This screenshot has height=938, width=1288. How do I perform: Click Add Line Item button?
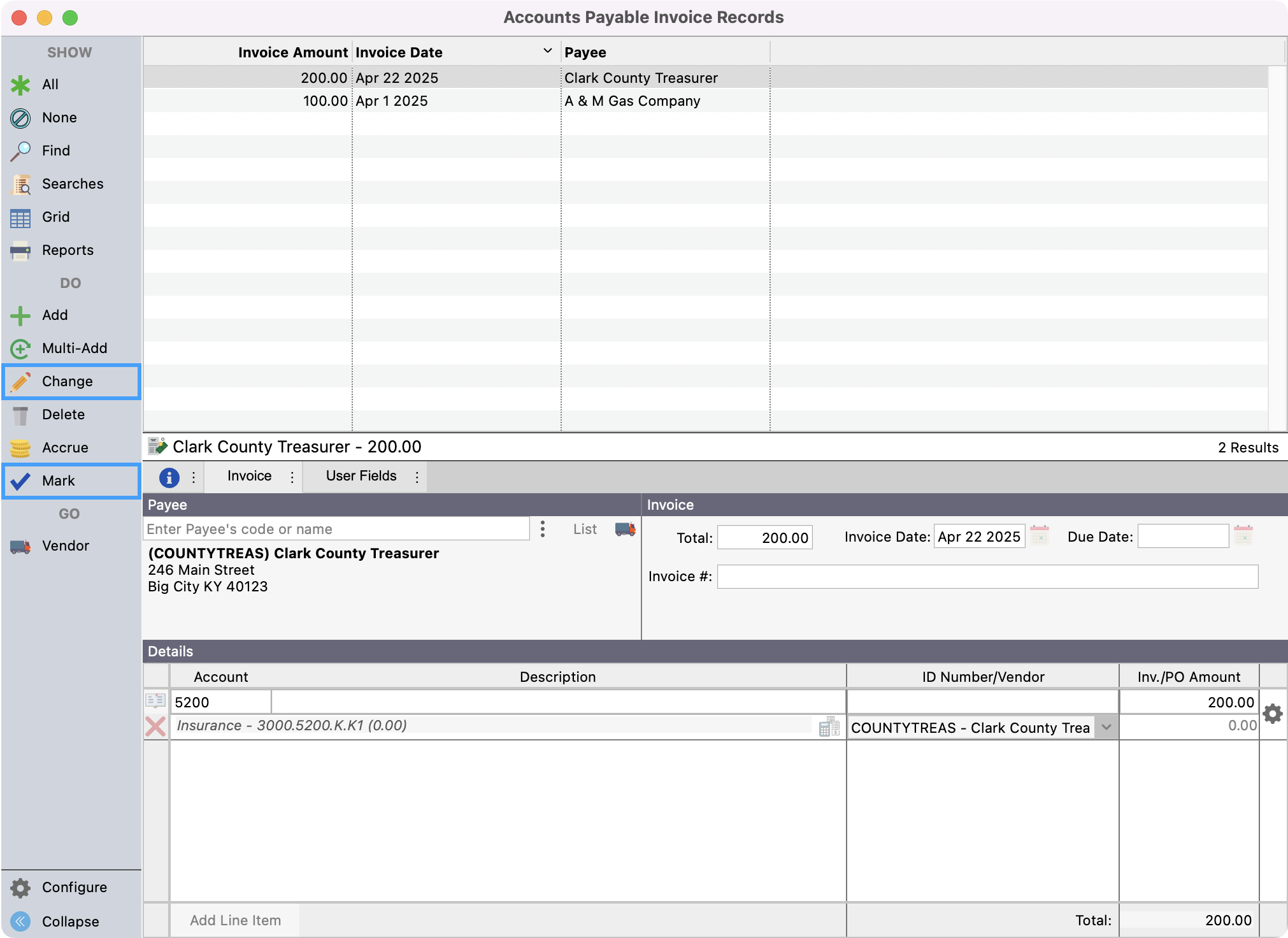[x=235, y=920]
